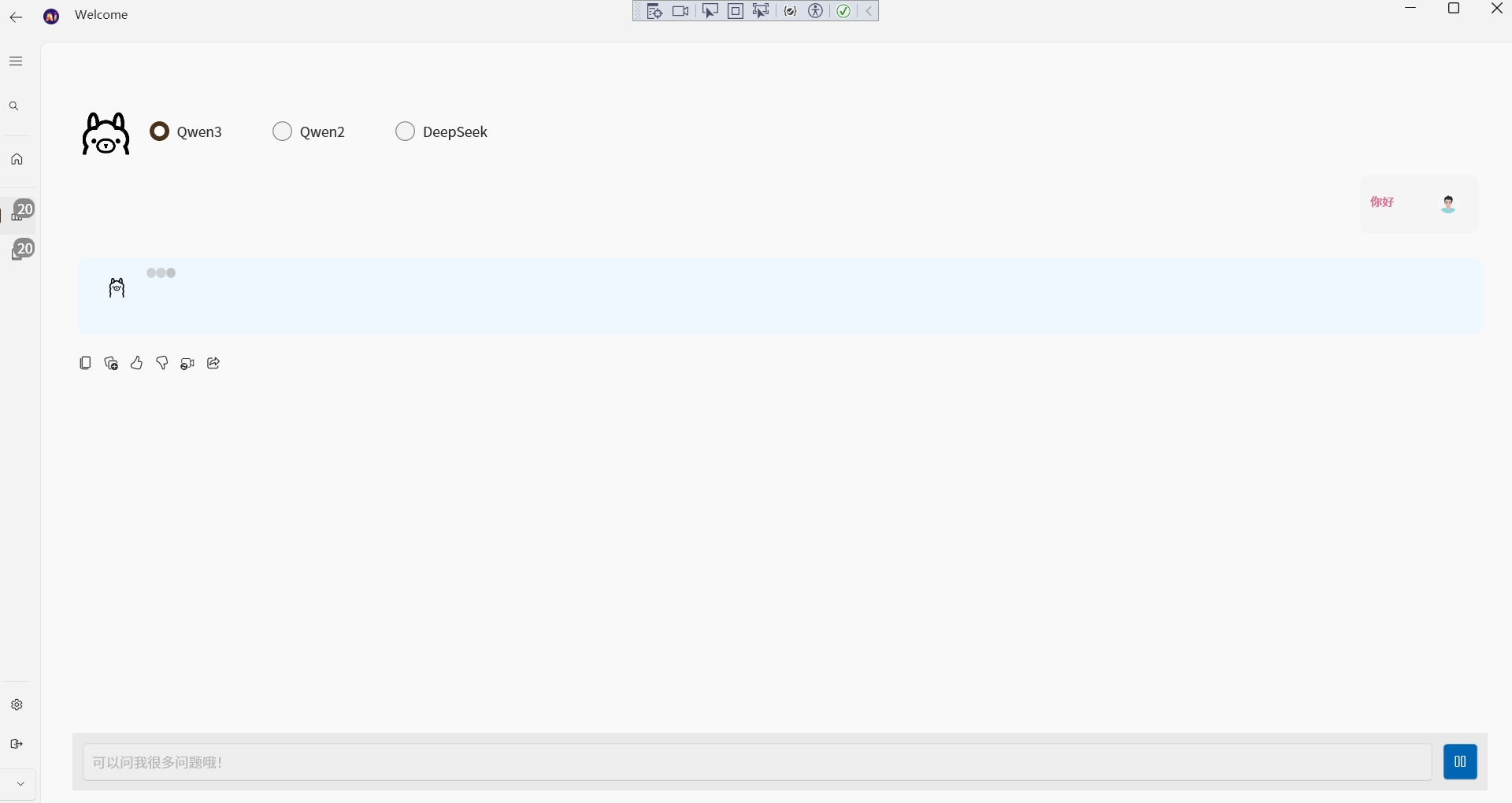Click the share icon below the response
Viewport: 1512px width, 803px height.
point(213,363)
